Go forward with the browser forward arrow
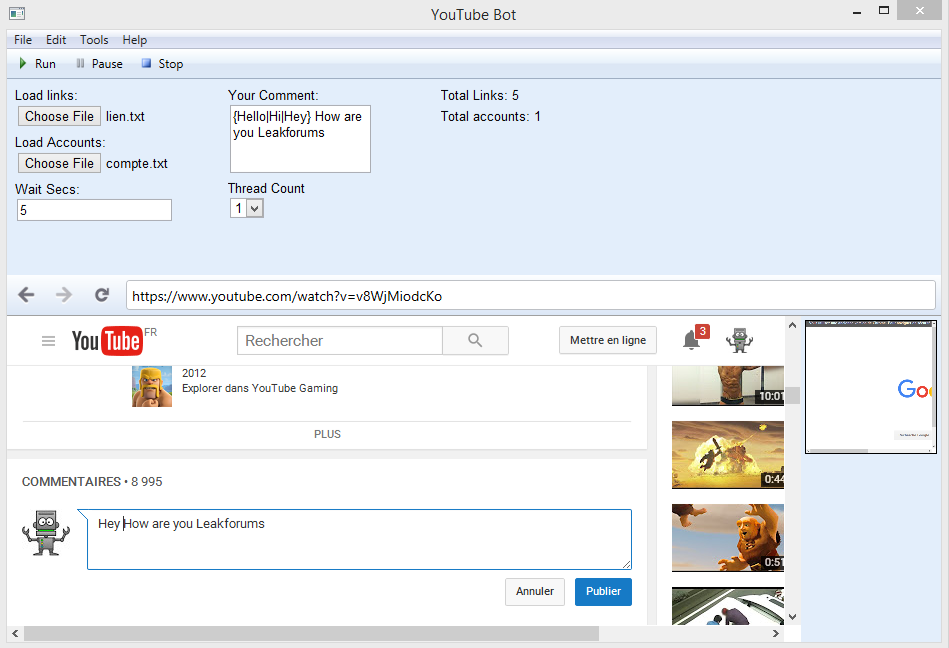Image resolution: width=949 pixels, height=648 pixels. 64,295
